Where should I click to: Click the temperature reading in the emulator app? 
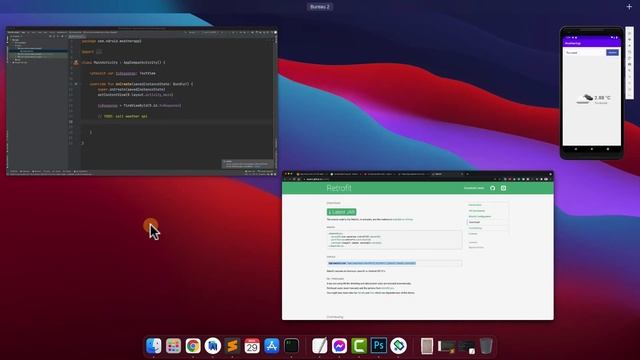(x=602, y=98)
